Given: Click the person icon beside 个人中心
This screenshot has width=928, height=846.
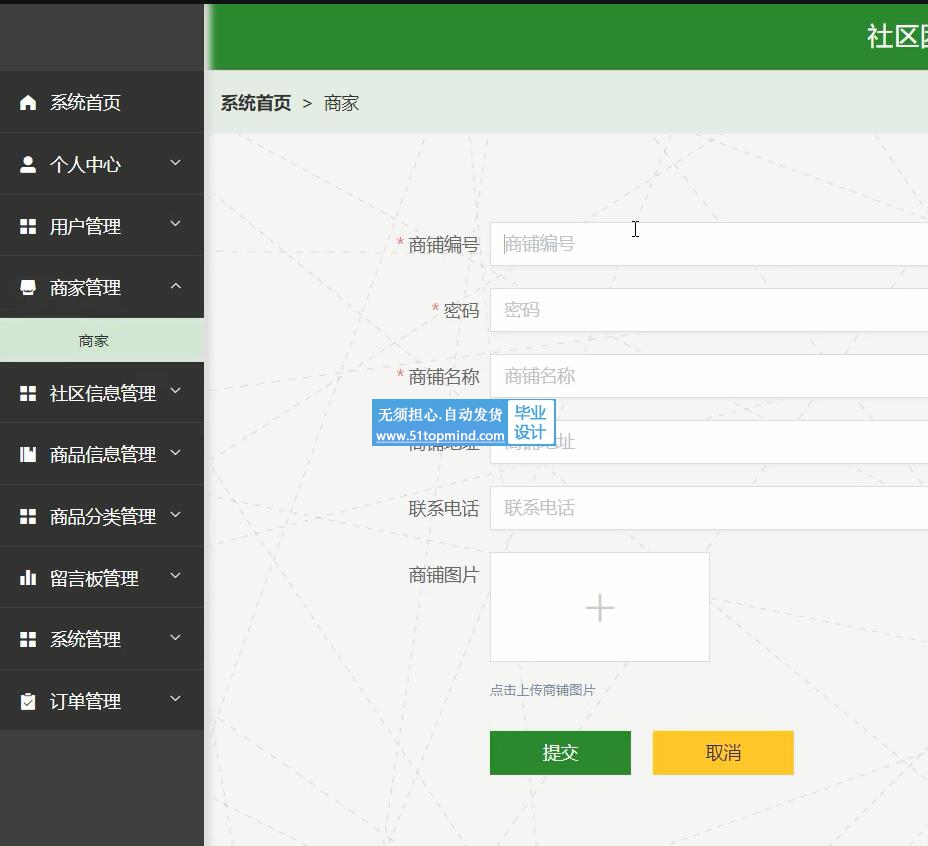Looking at the screenshot, I should pos(28,164).
